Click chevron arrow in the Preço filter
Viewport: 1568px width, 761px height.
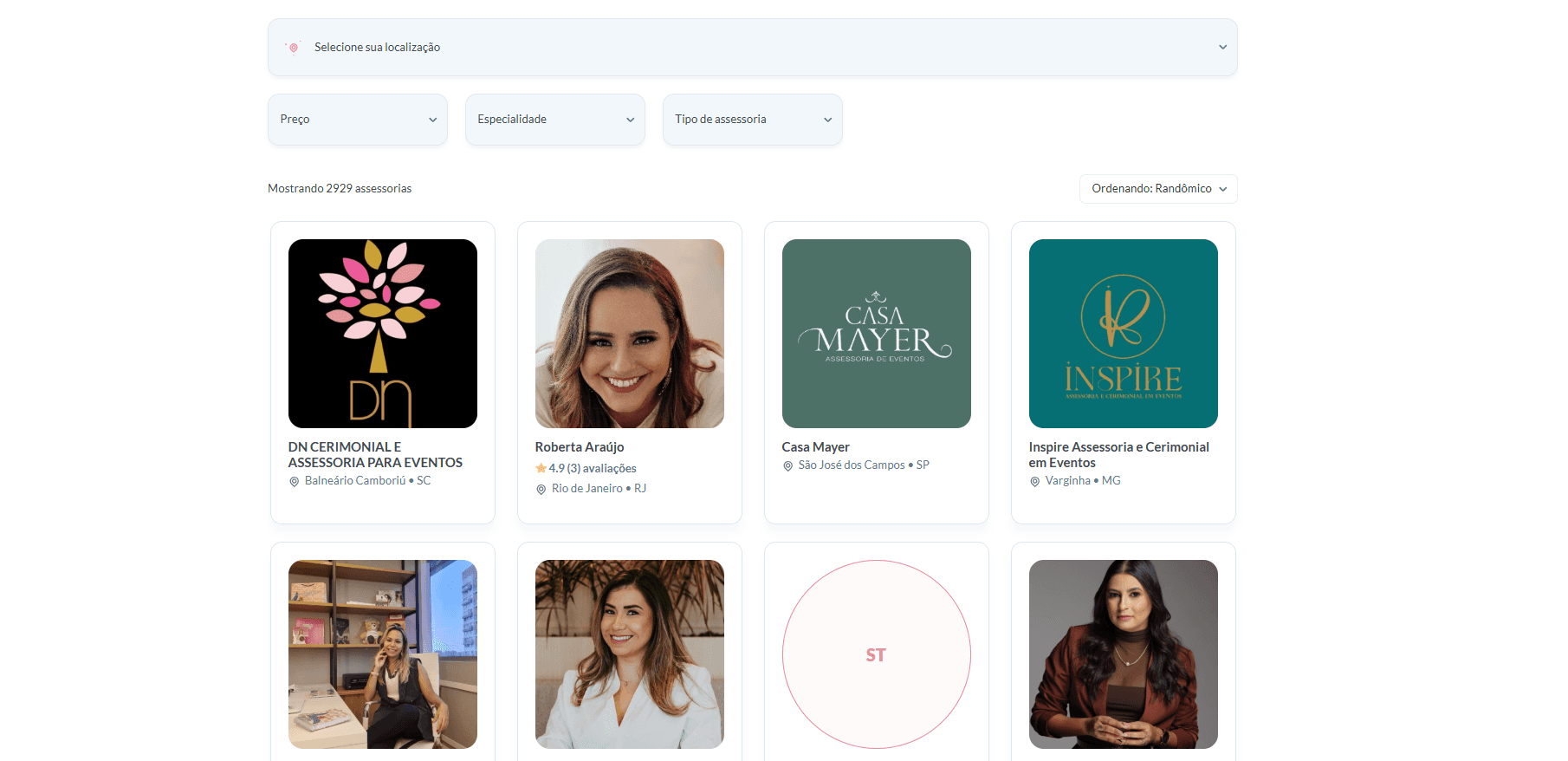432,120
